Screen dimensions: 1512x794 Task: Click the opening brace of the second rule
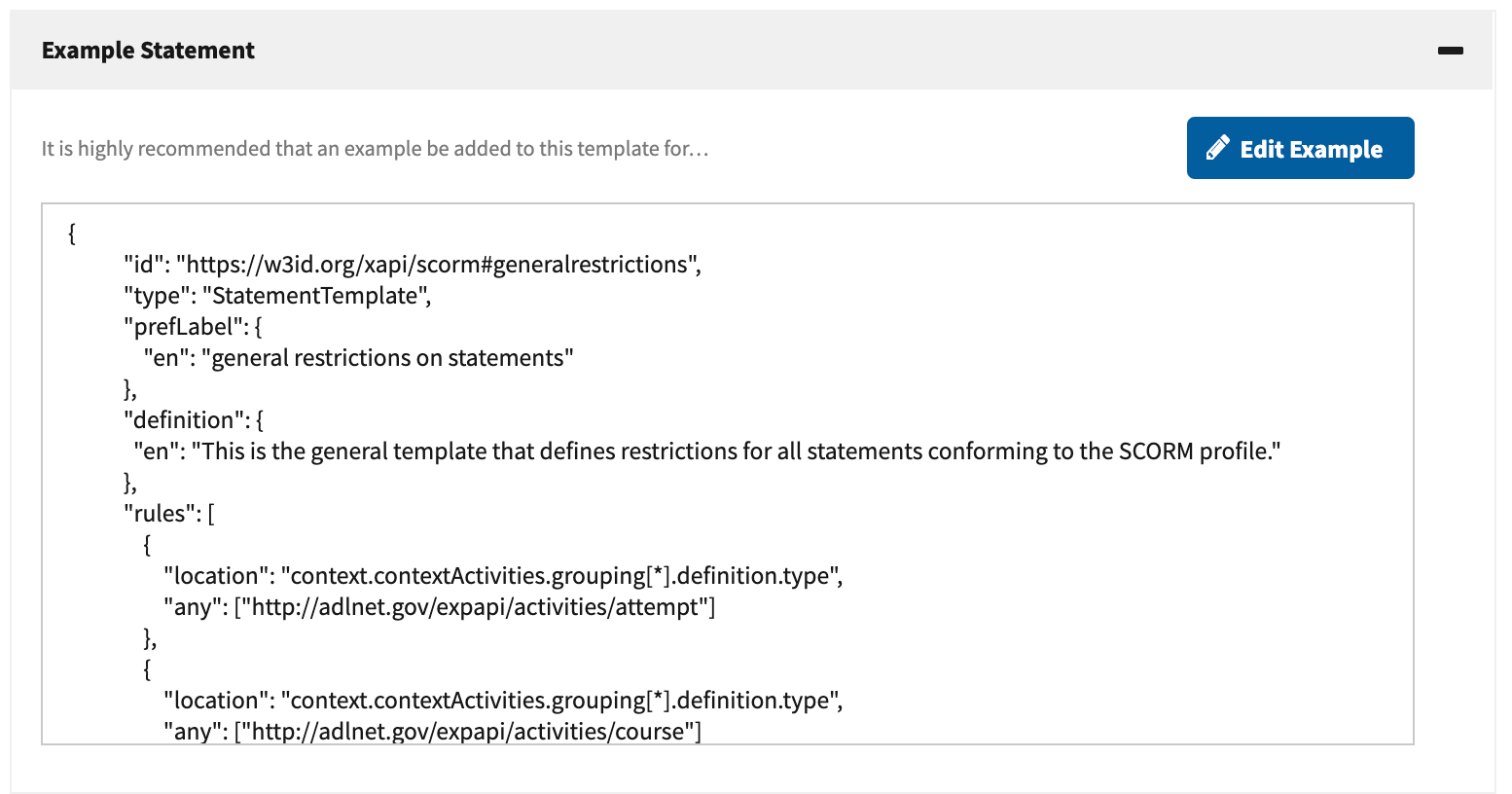click(x=147, y=669)
